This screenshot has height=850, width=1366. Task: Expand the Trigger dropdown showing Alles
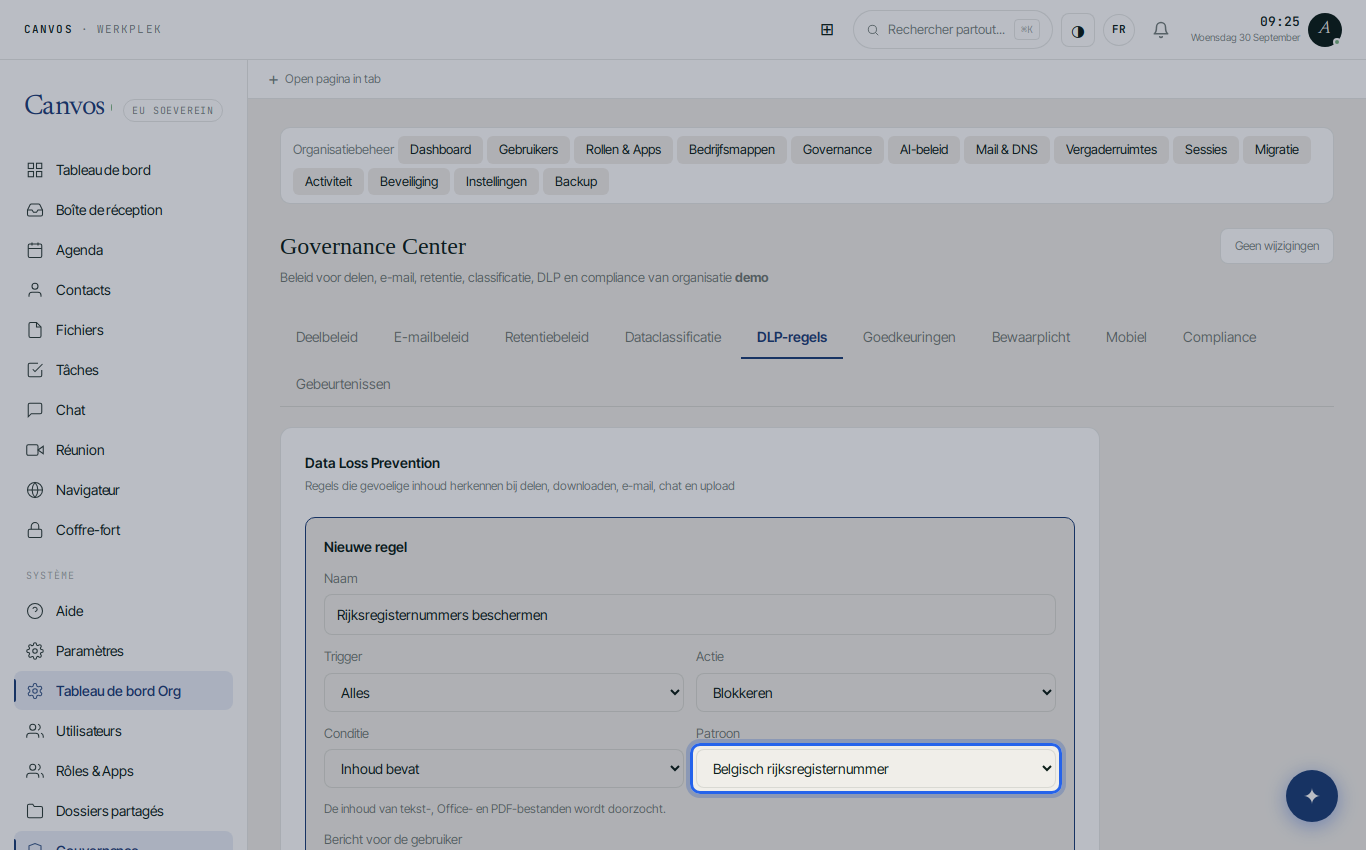coord(504,692)
